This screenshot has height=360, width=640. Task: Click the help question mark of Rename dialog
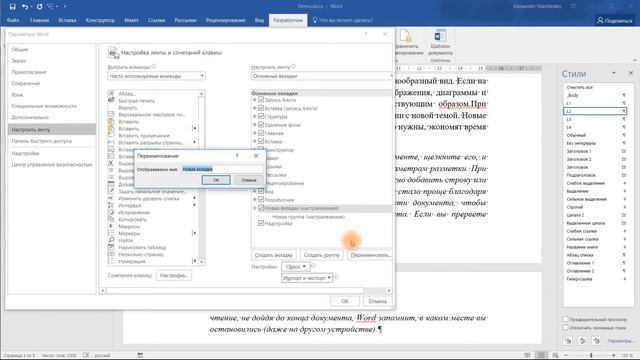(x=237, y=156)
